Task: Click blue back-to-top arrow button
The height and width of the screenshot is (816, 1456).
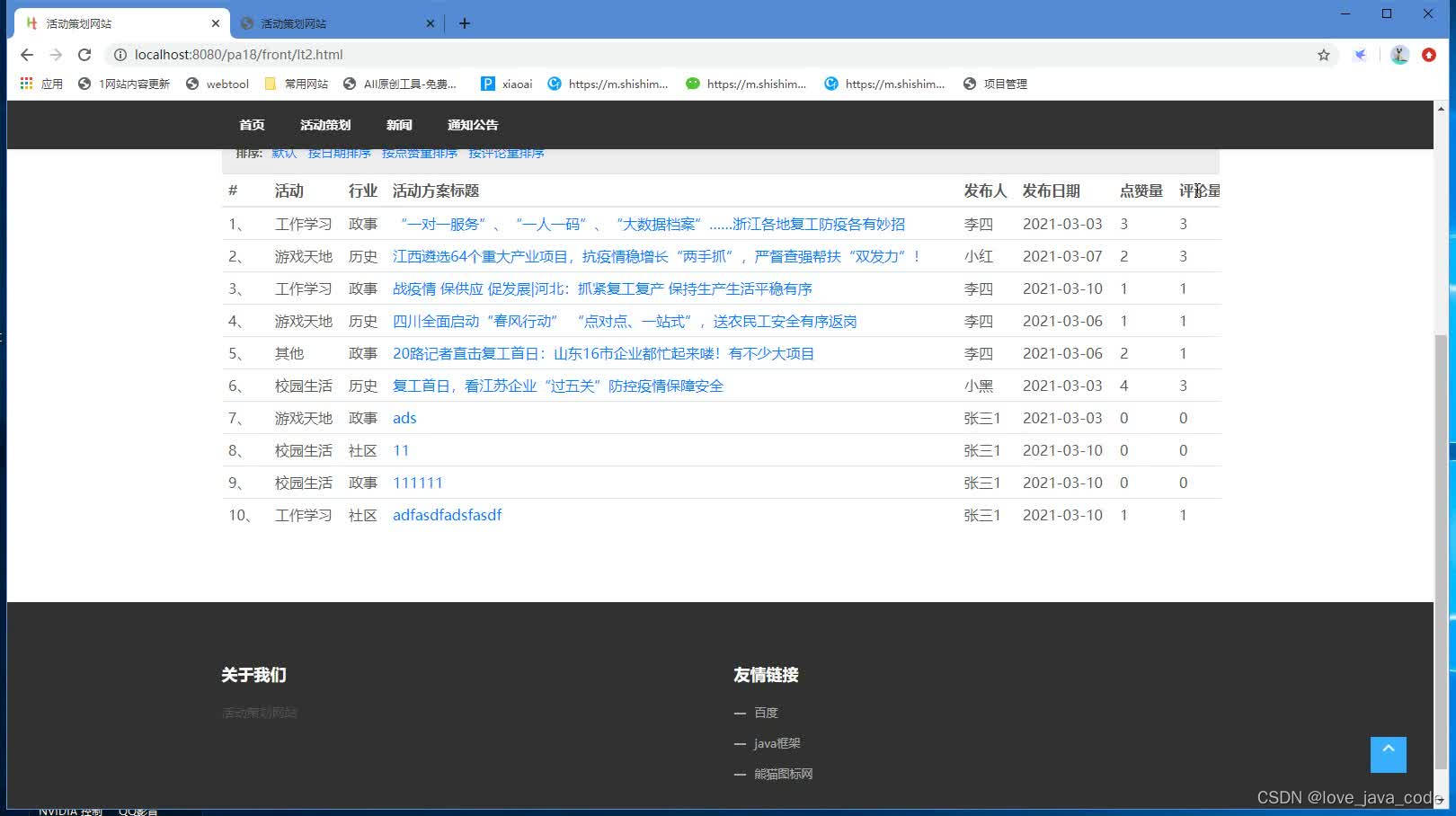Action: pyautogui.click(x=1388, y=755)
